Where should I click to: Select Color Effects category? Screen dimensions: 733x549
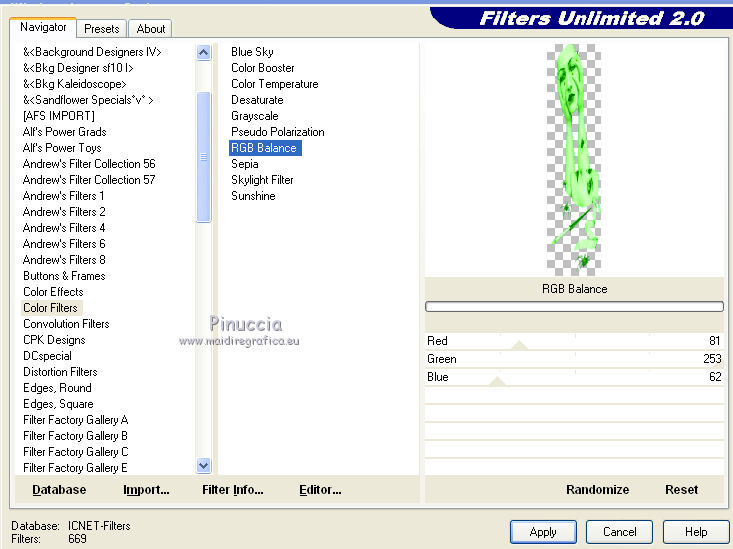point(53,292)
